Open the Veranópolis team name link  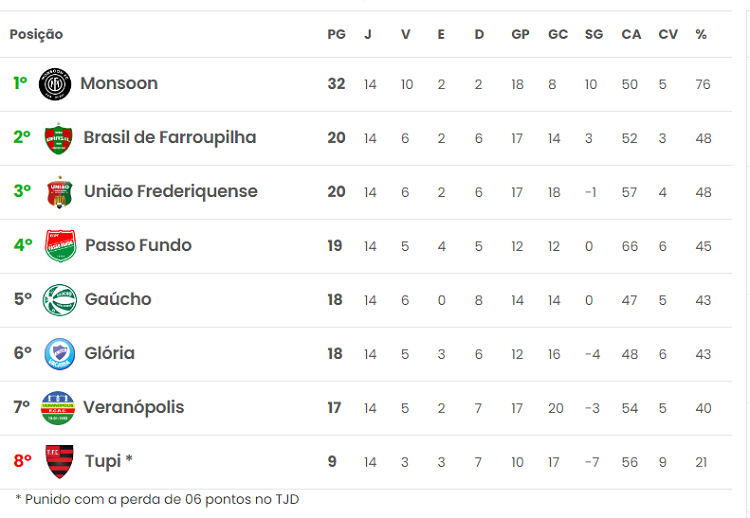pos(134,408)
